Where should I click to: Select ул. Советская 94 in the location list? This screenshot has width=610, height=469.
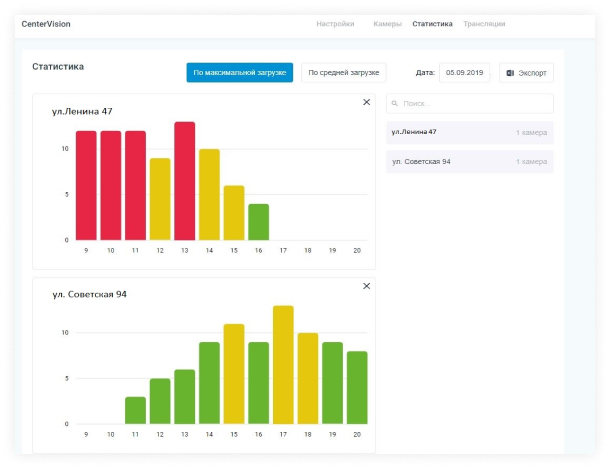tap(470, 162)
